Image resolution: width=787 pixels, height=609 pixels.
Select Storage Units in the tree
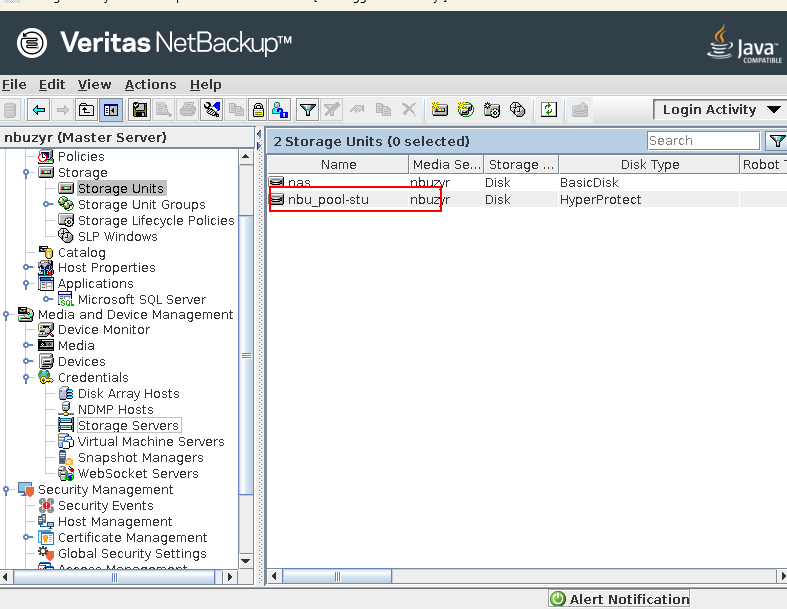pyautogui.click(x=121, y=188)
